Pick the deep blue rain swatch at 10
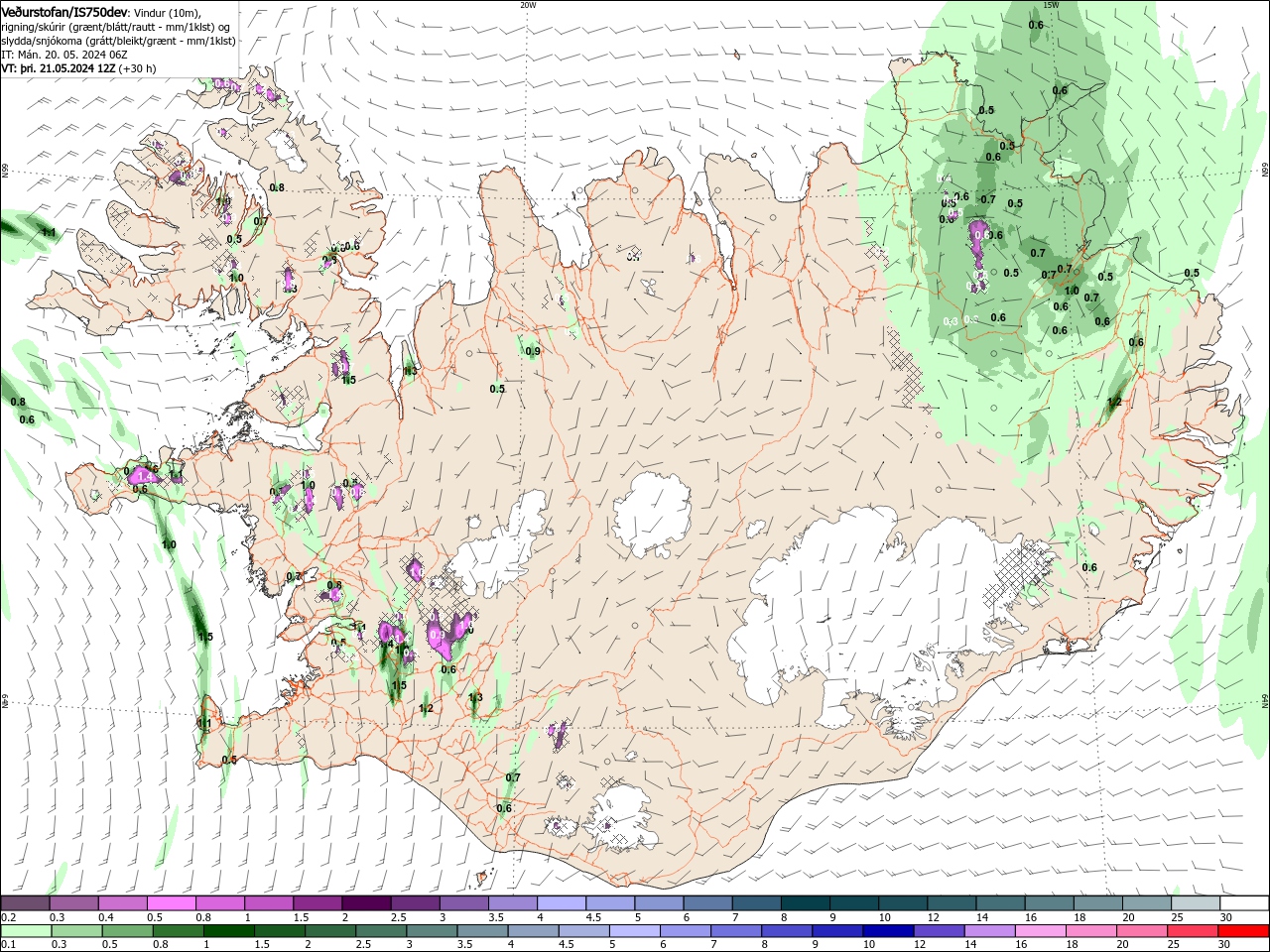 point(887,931)
